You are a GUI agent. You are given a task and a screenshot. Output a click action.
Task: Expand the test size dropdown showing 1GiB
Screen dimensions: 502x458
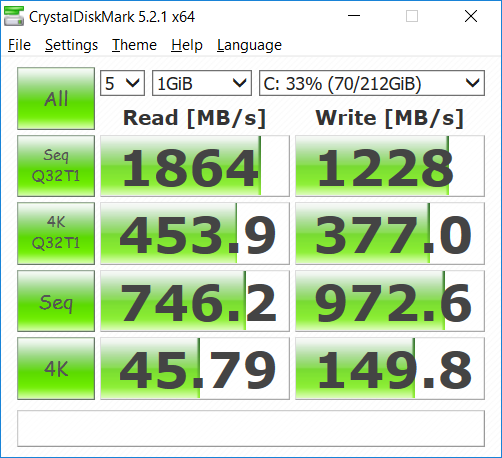pos(202,83)
